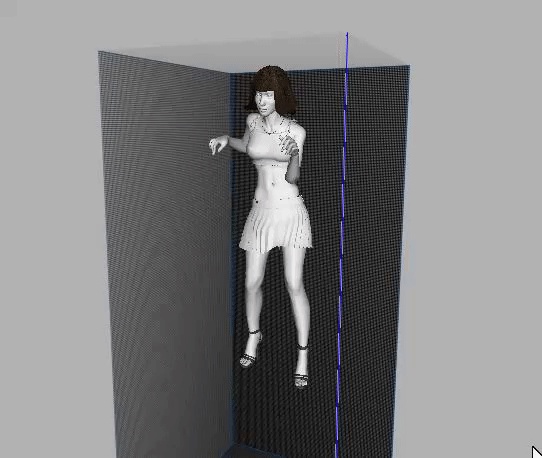Select the strappy shoe on the right foot
The image size is (542, 458).
pos(251,349)
